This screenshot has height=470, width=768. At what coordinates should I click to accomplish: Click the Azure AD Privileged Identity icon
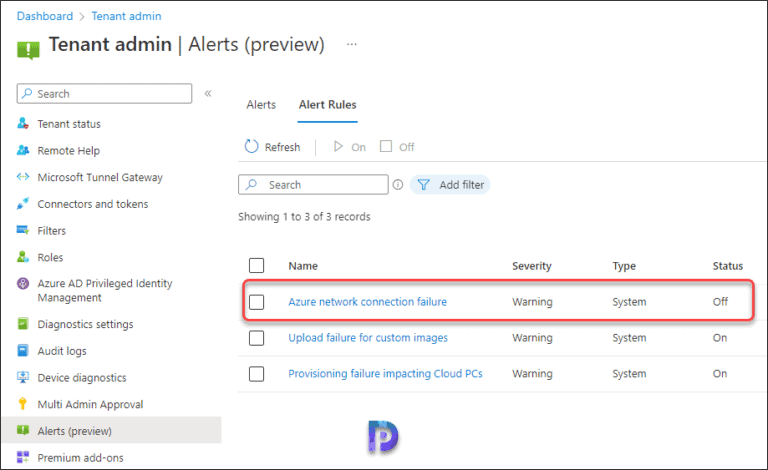click(x=23, y=283)
